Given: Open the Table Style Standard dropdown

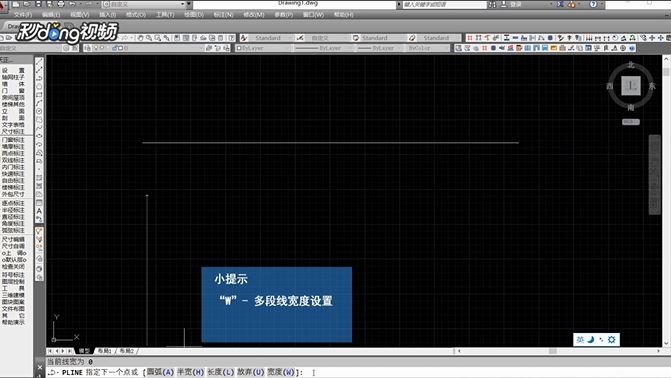Looking at the screenshot, I should pos(382,38).
